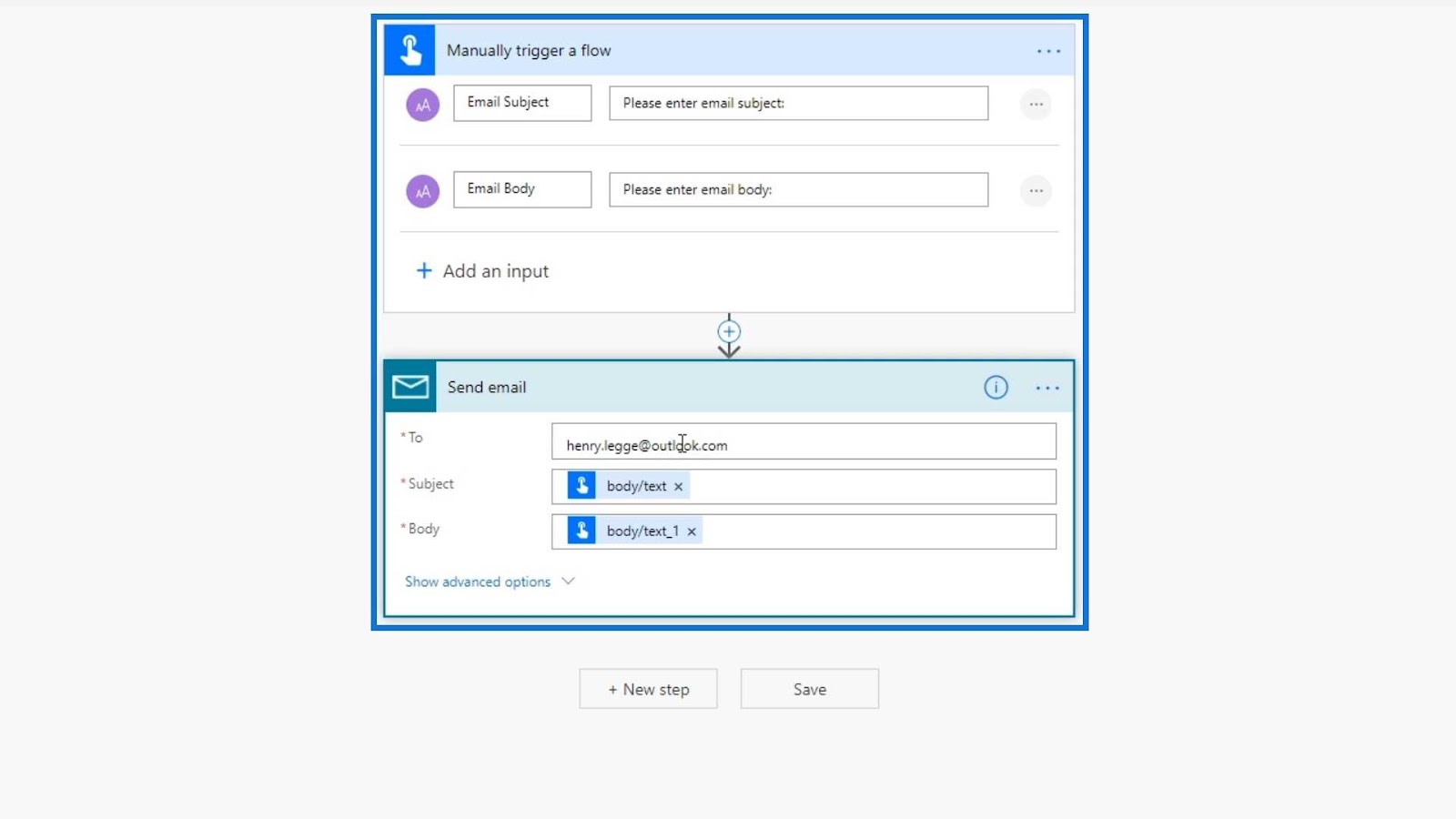Click Show advanced options link
This screenshot has width=1456, height=819.
click(478, 581)
